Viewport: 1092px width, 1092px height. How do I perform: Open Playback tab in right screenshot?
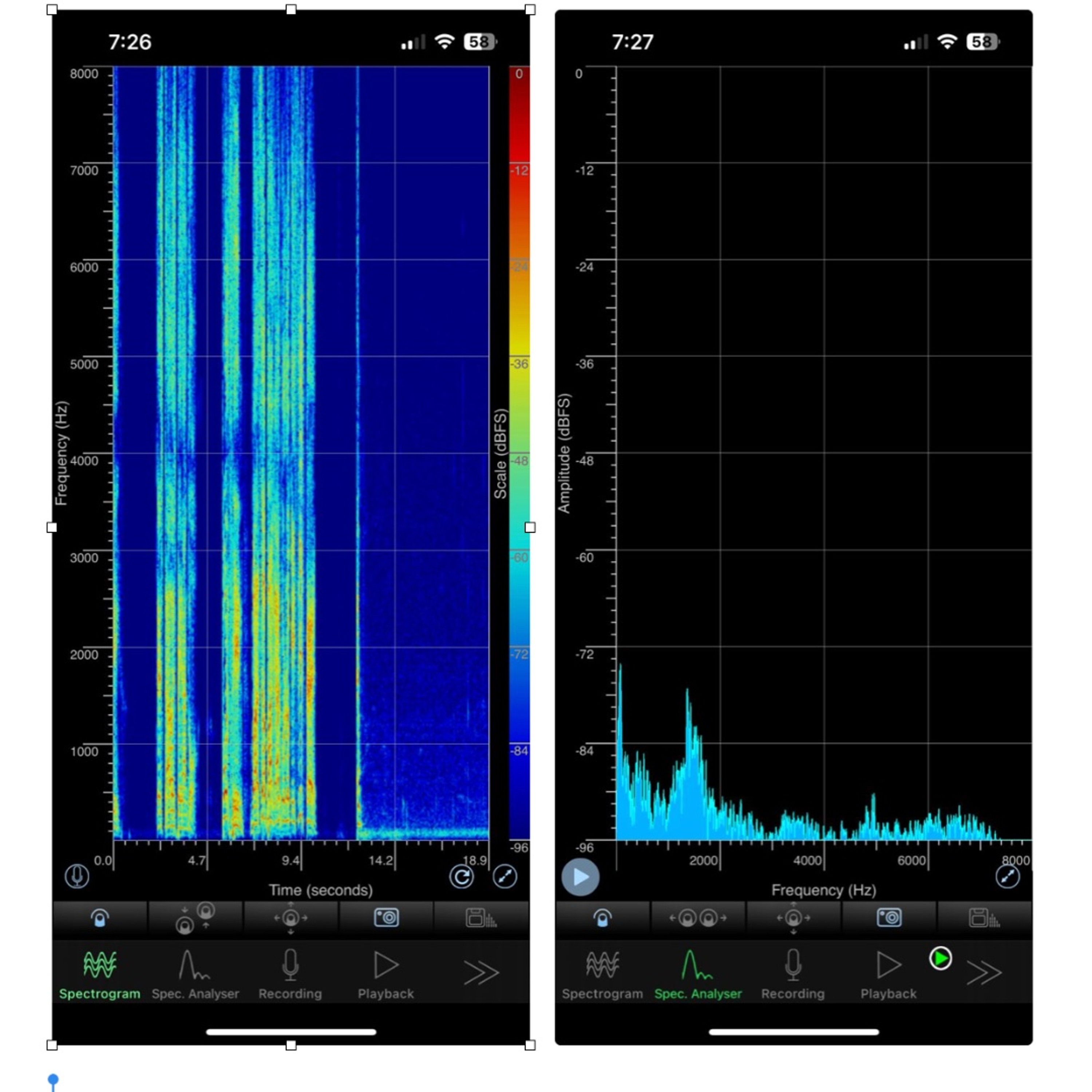coord(888,974)
